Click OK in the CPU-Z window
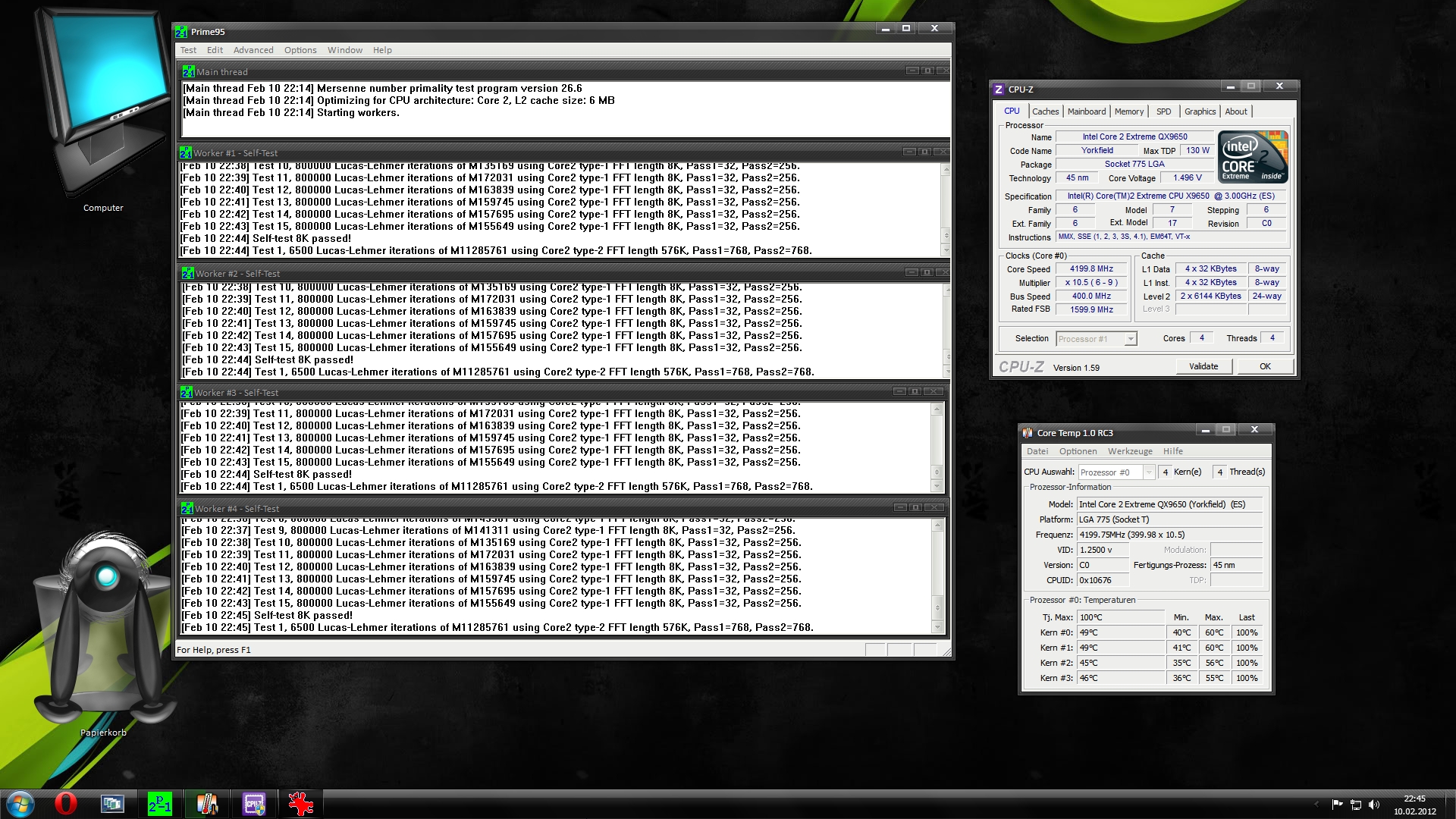1456x819 pixels. tap(1264, 366)
